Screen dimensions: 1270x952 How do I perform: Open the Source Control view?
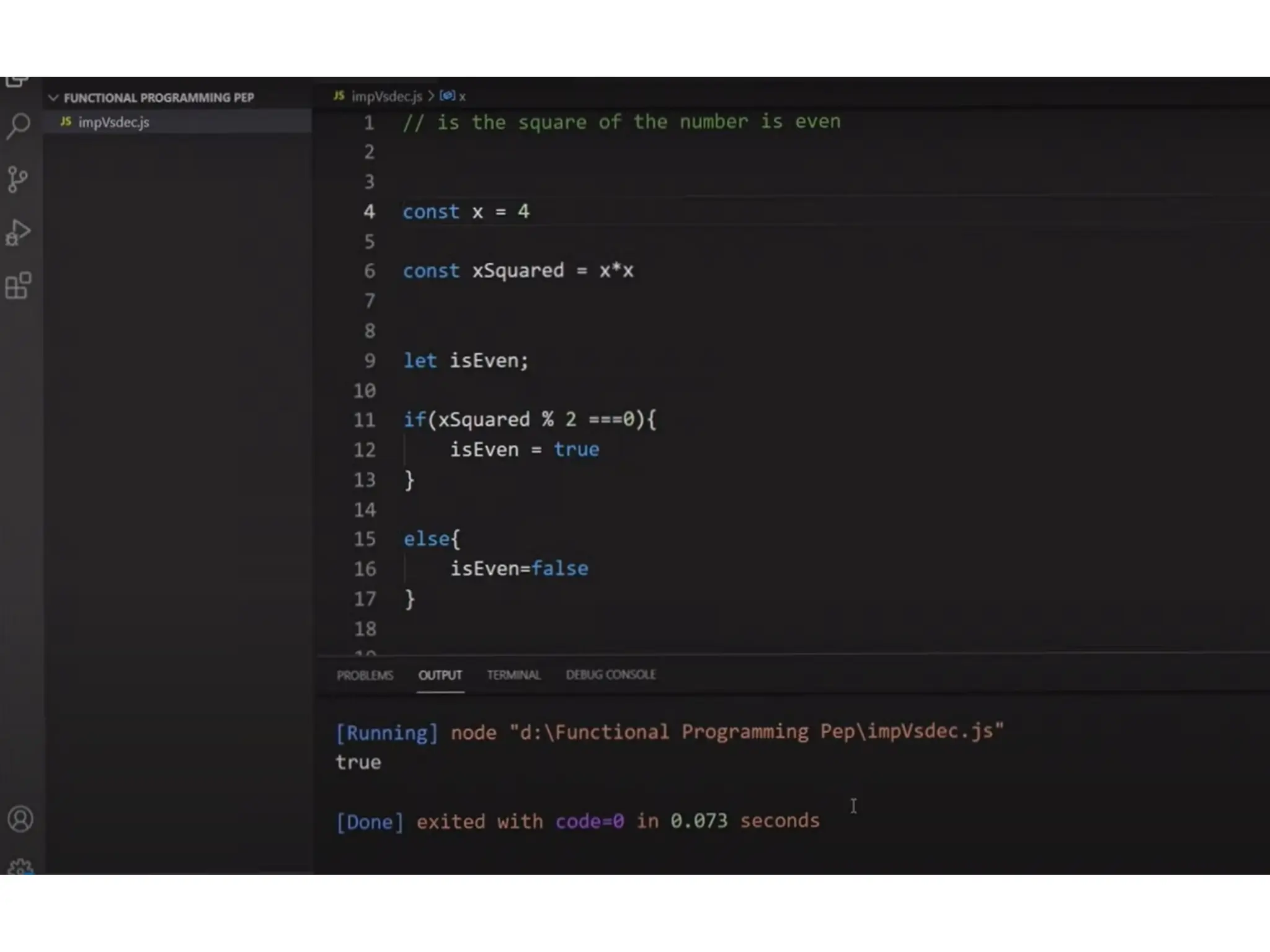click(18, 180)
